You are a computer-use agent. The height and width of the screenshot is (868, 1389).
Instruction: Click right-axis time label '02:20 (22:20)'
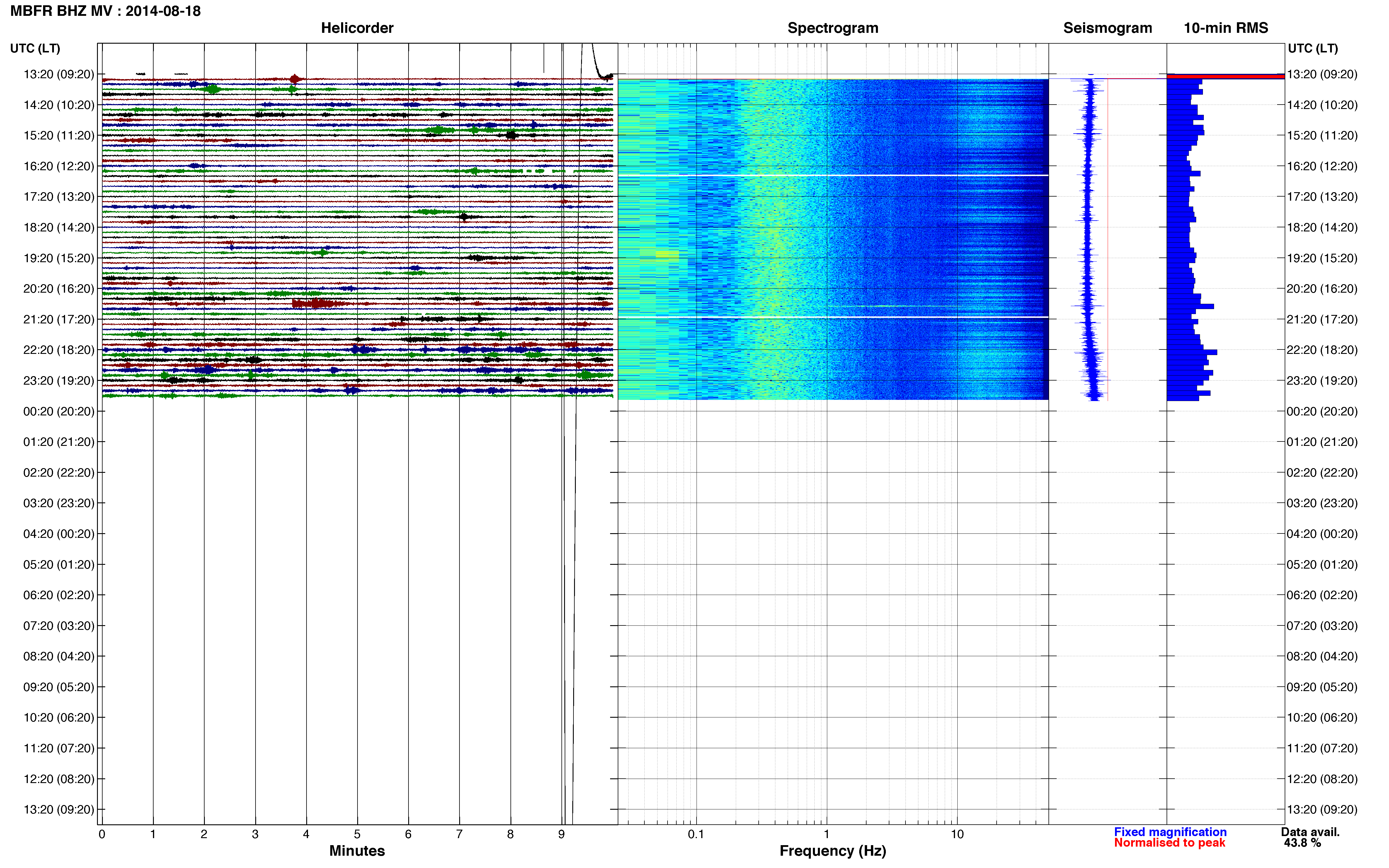click(x=1322, y=473)
